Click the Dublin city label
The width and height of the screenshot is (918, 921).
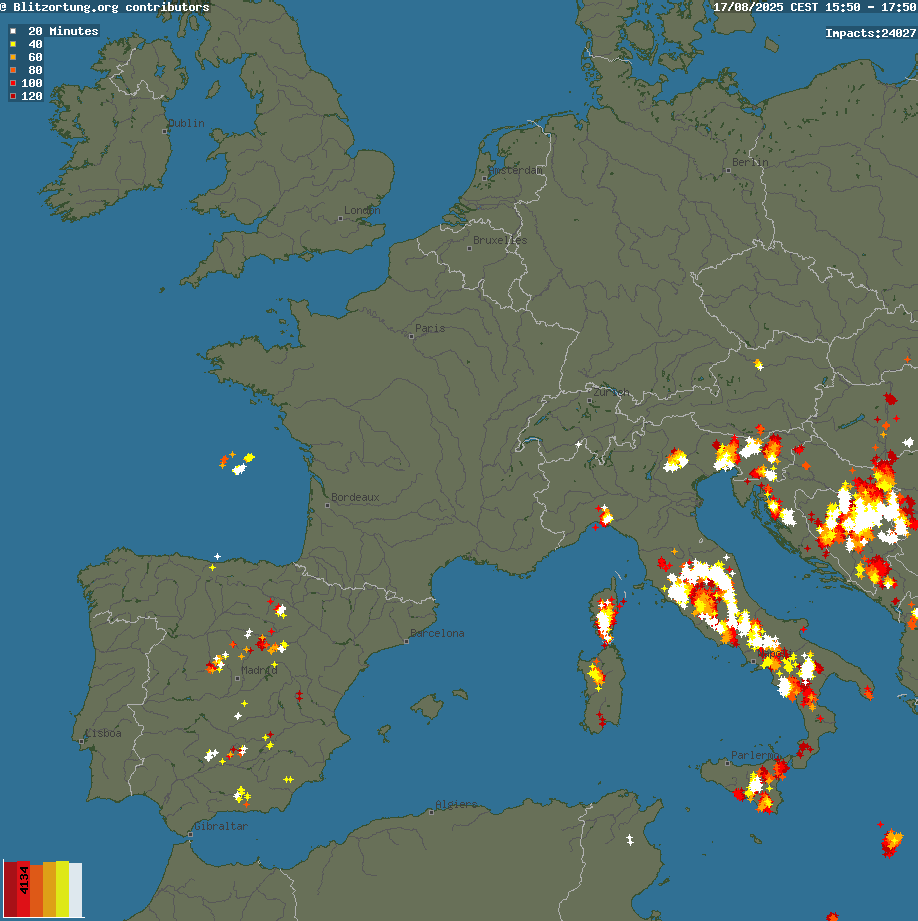click(186, 123)
